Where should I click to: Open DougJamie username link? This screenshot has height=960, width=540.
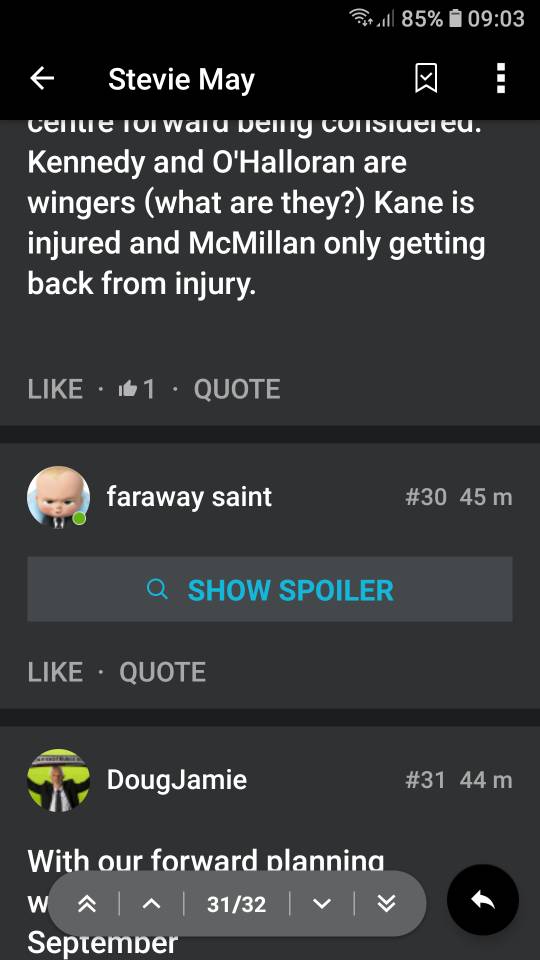[177, 780]
